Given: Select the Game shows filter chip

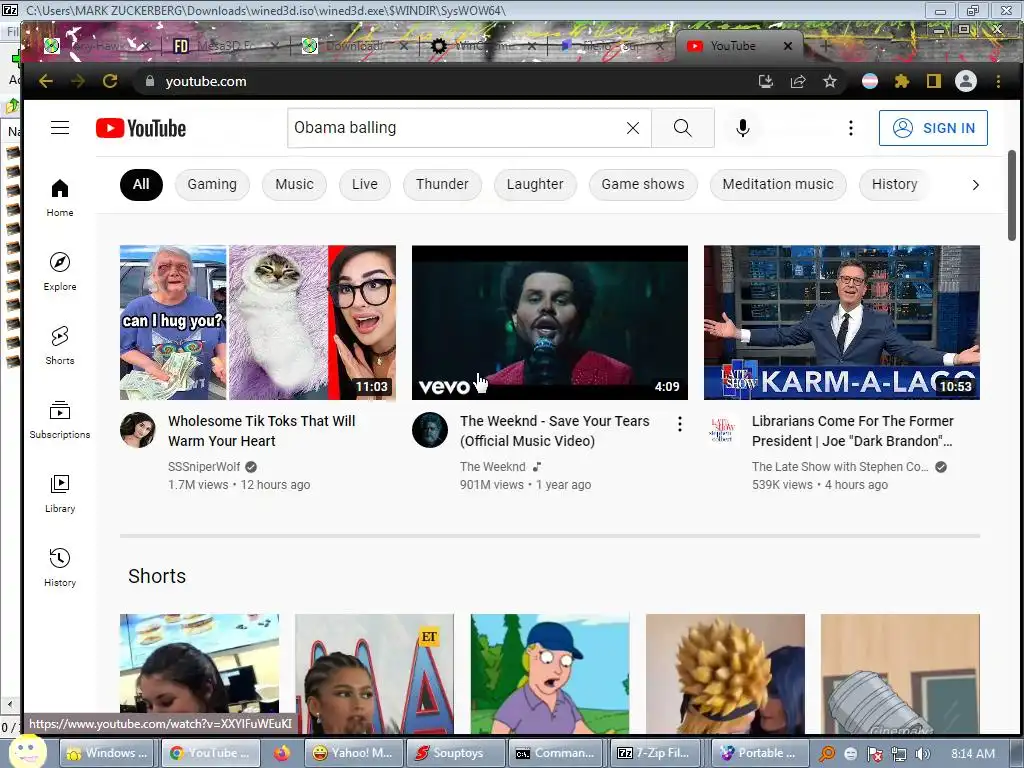Looking at the screenshot, I should point(643,184).
